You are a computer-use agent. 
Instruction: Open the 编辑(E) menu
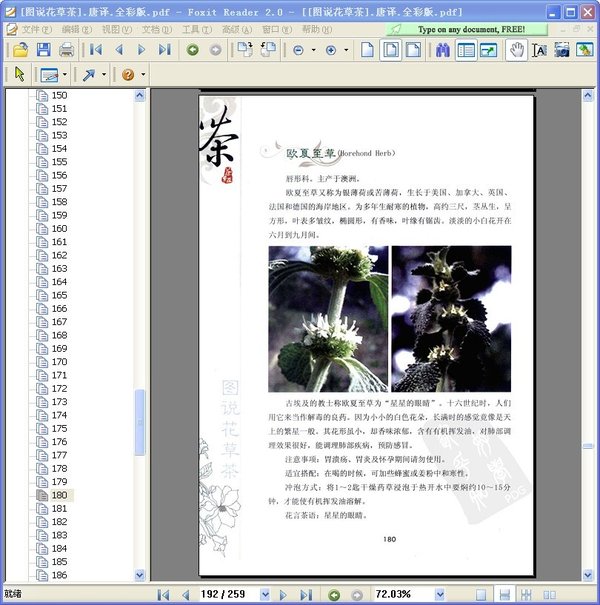[x=77, y=29]
